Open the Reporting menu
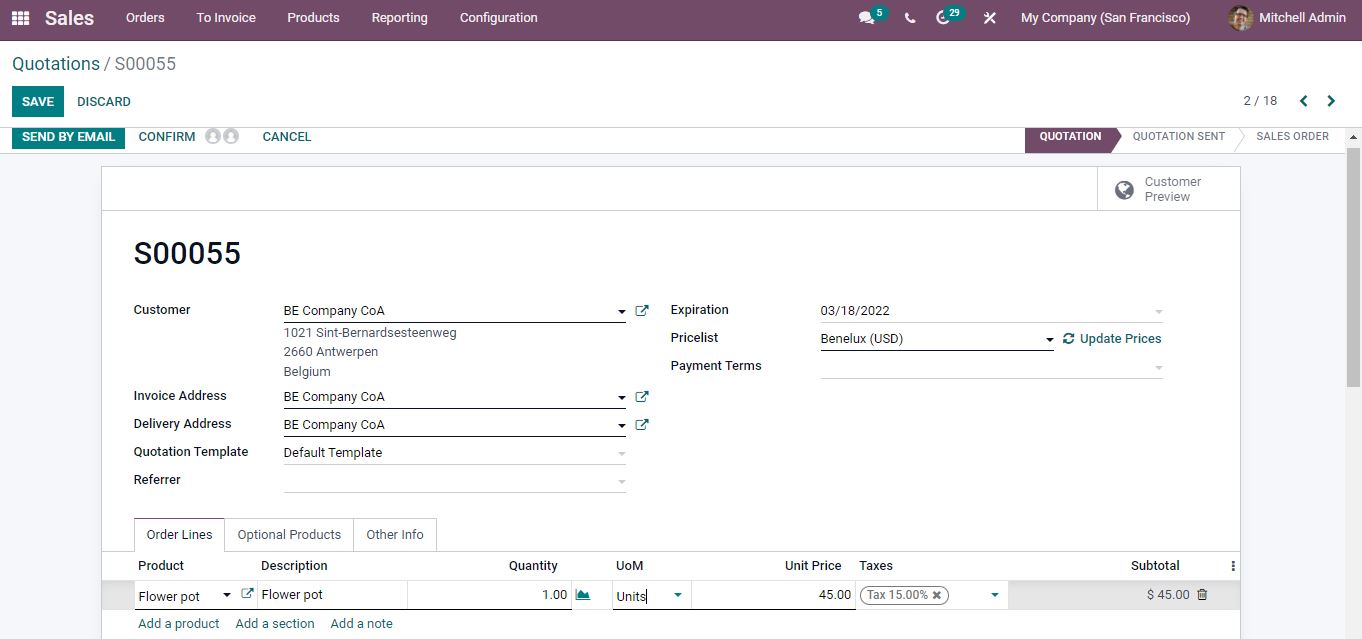This screenshot has width=1362, height=639. (399, 18)
